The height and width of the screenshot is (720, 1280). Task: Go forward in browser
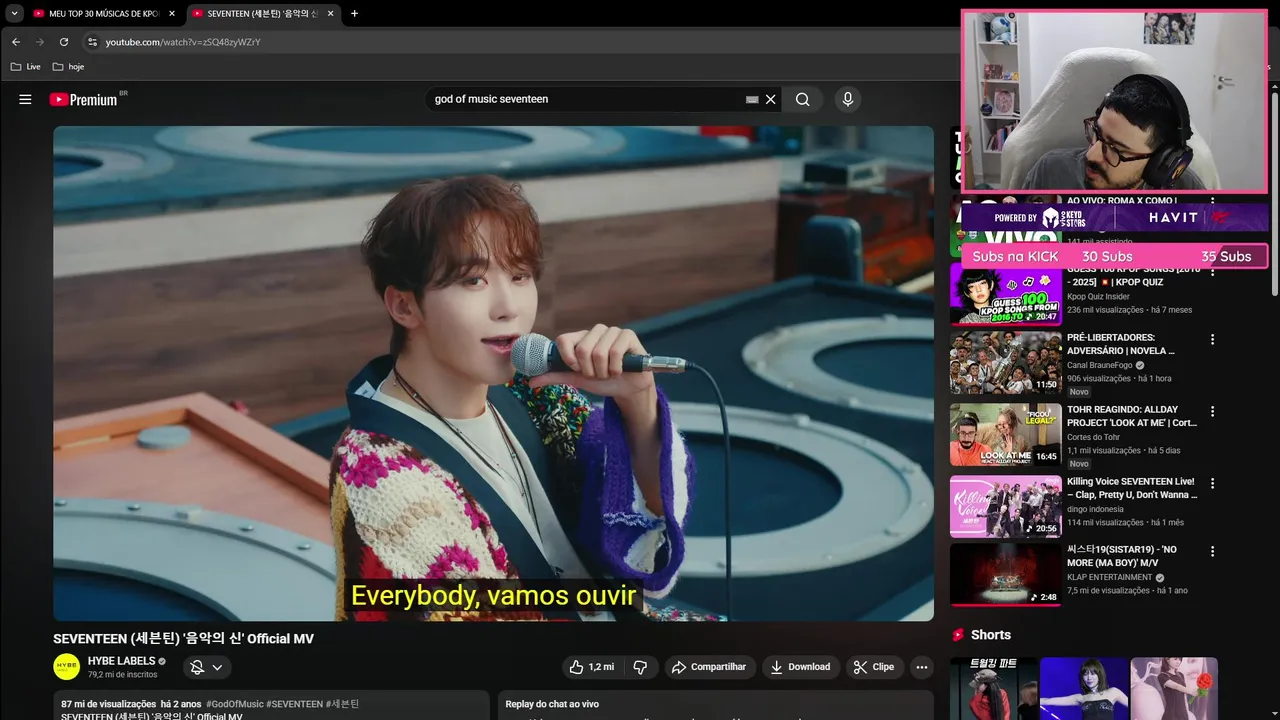coord(40,42)
